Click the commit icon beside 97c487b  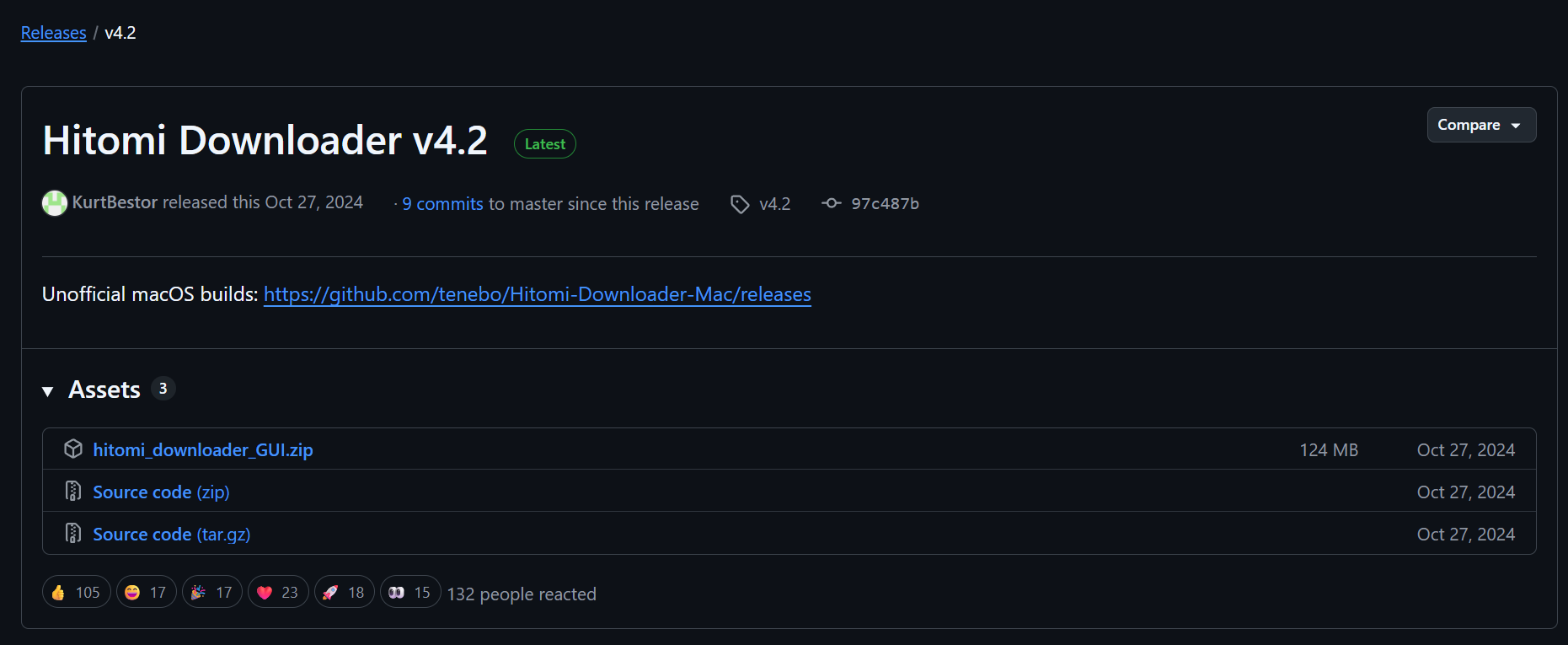832,203
